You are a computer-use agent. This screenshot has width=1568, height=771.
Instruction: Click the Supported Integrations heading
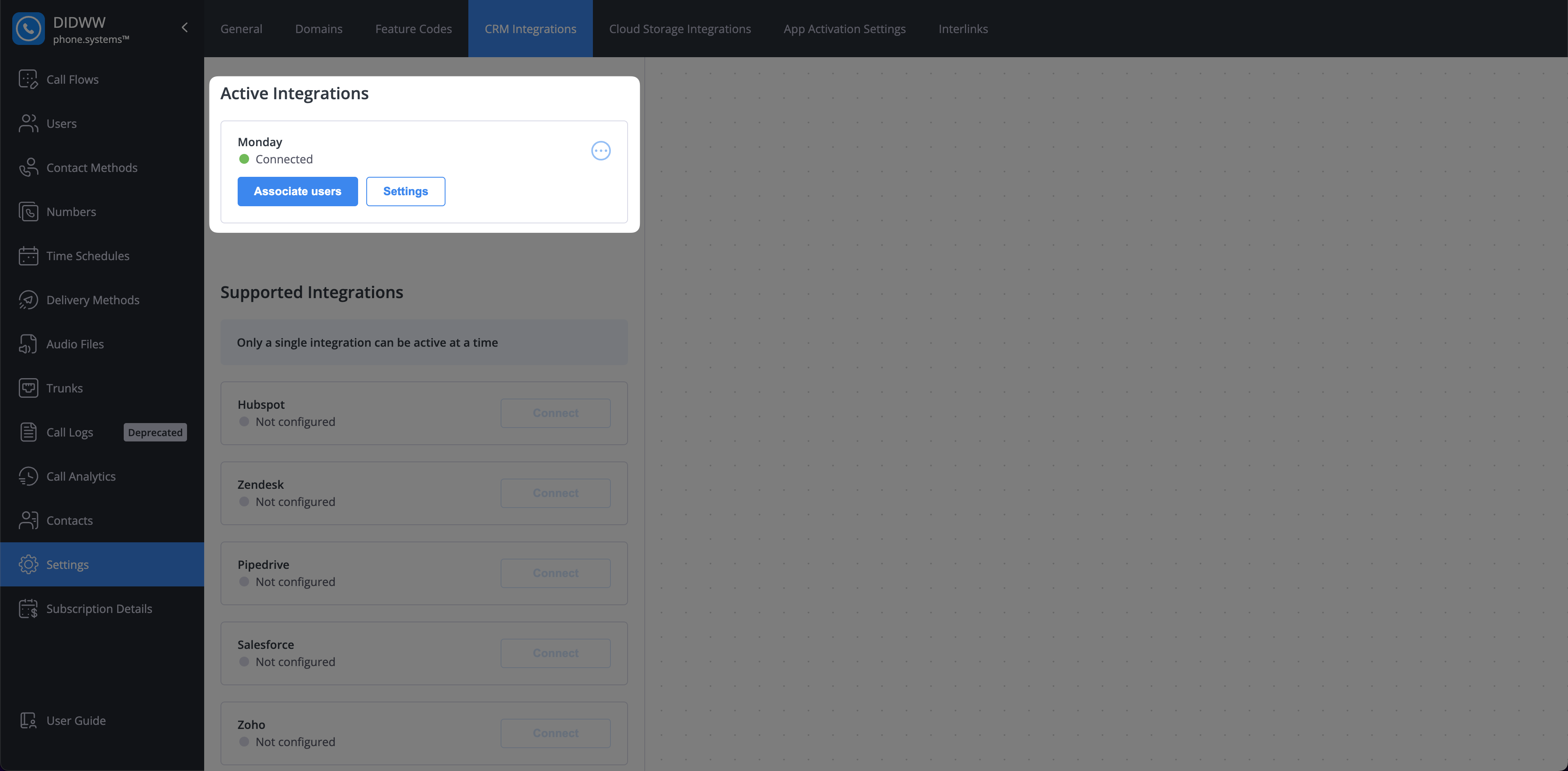click(x=312, y=292)
